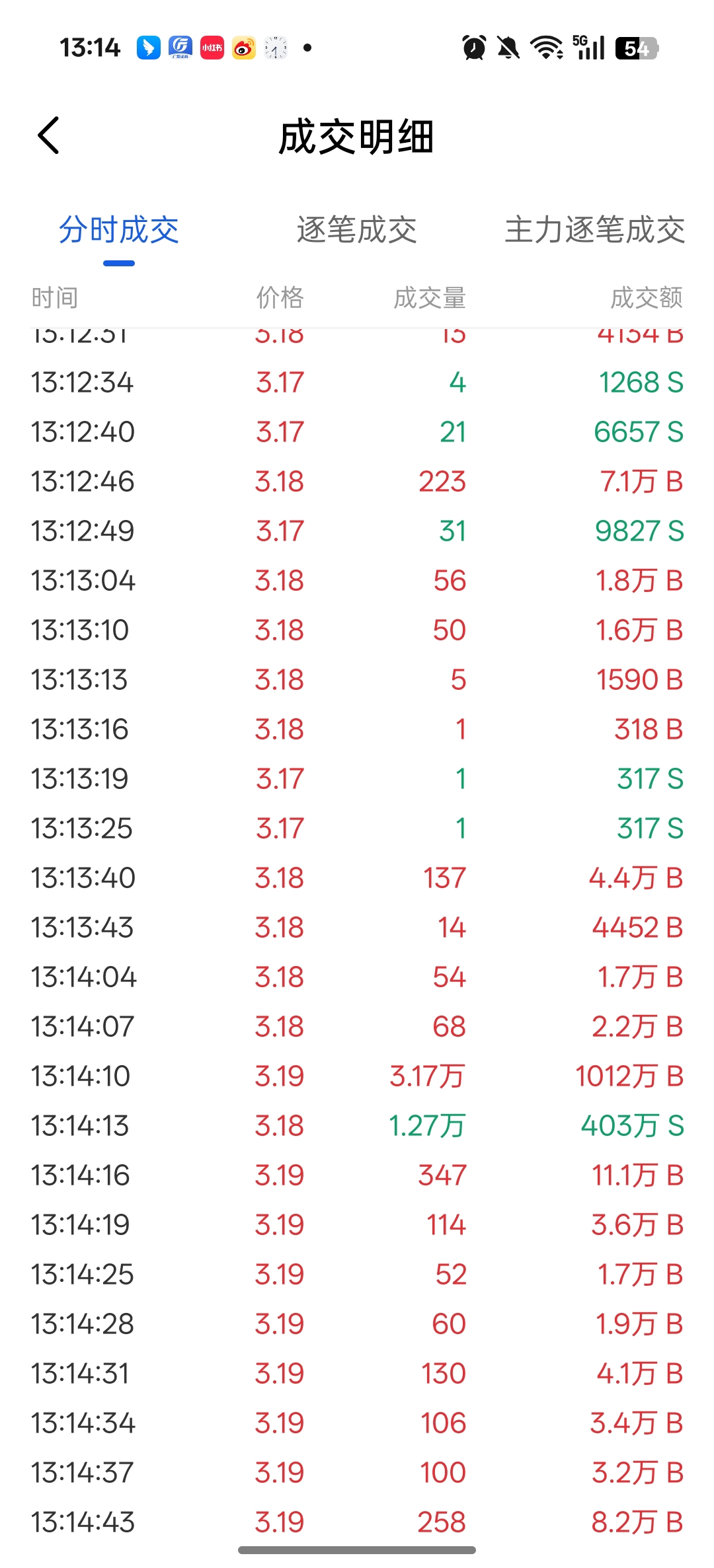Image resolution: width=714 pixels, height=1568 pixels.
Task: Tap the 5G signal strength icon
Action: 588,48
